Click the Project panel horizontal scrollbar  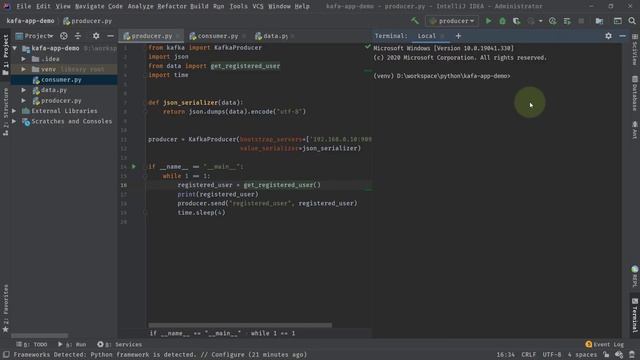tap(40, 336)
